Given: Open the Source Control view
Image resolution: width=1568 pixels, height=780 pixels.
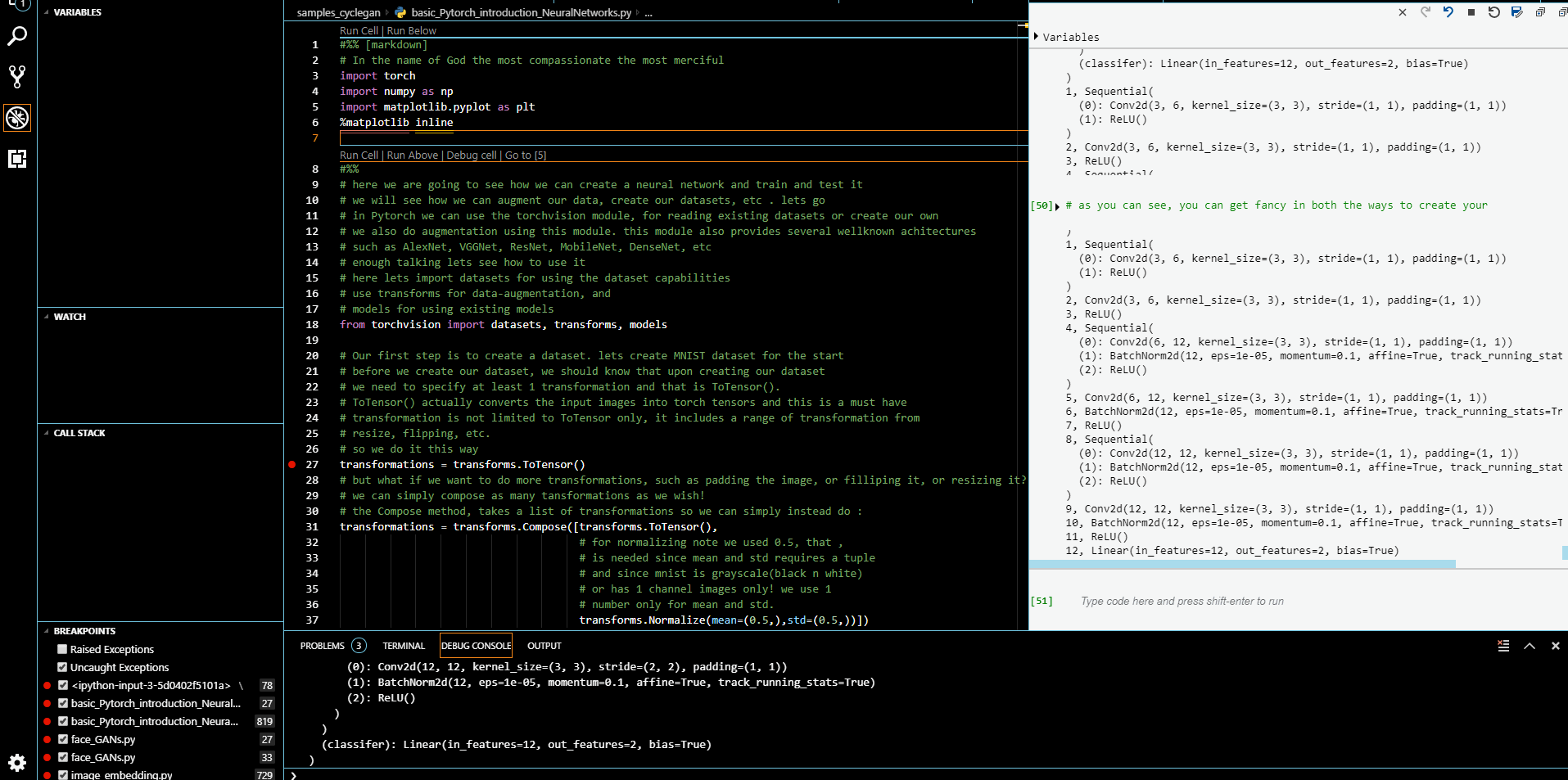Looking at the screenshot, I should click(x=17, y=77).
